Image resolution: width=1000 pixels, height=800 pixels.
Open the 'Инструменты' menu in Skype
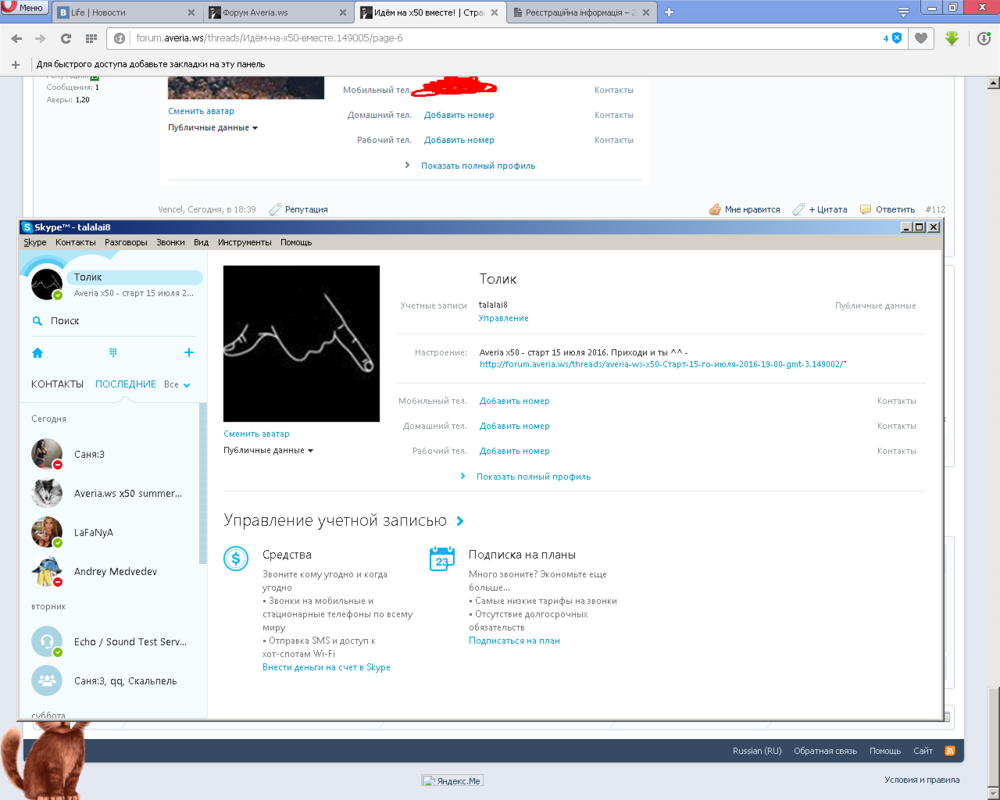coord(244,242)
